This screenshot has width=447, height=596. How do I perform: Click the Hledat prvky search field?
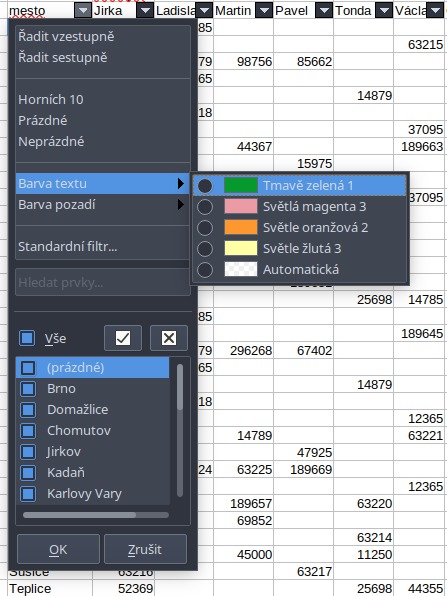pyautogui.click(x=103, y=282)
